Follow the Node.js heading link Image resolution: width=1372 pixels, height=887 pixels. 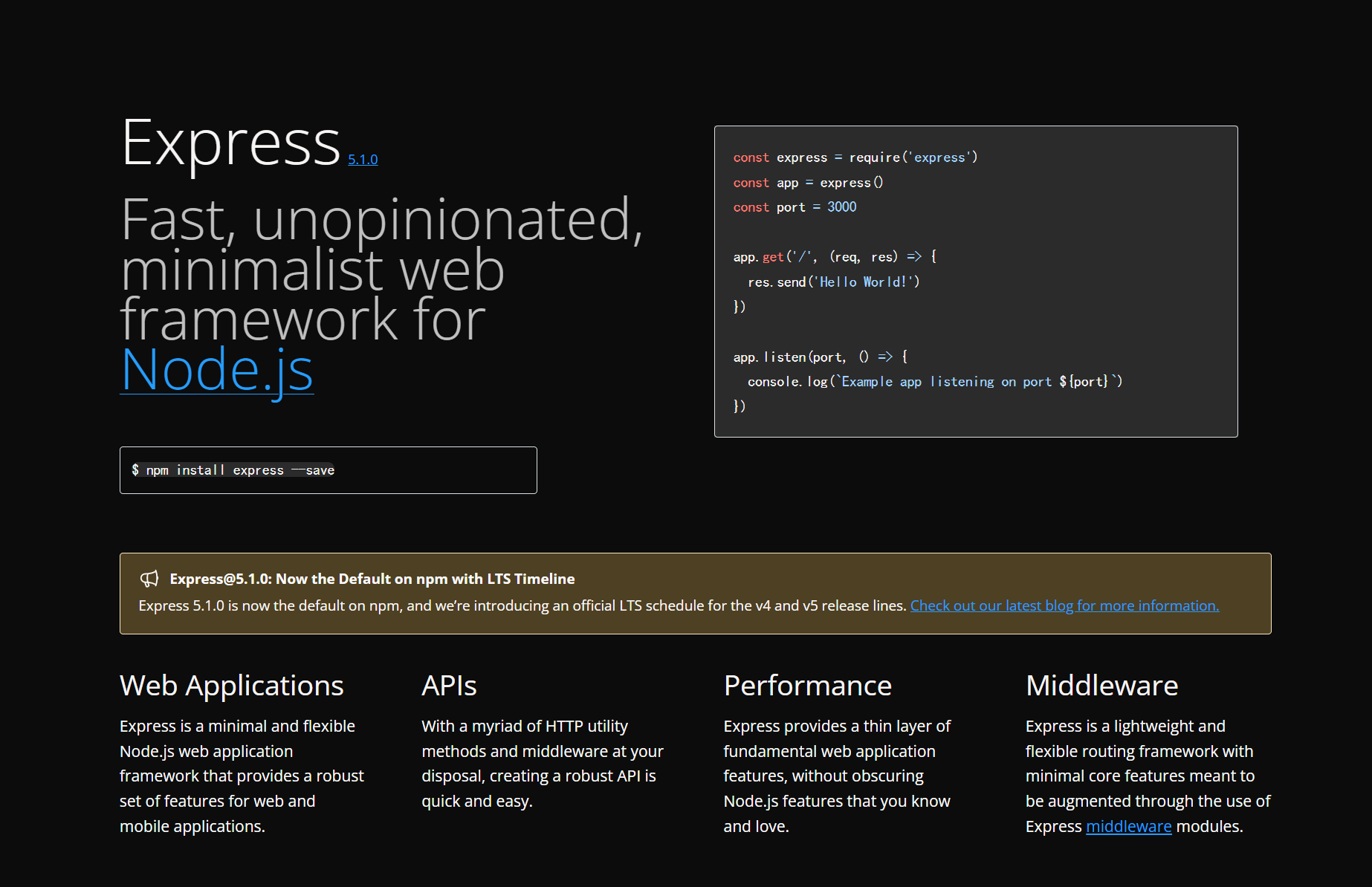[217, 370]
